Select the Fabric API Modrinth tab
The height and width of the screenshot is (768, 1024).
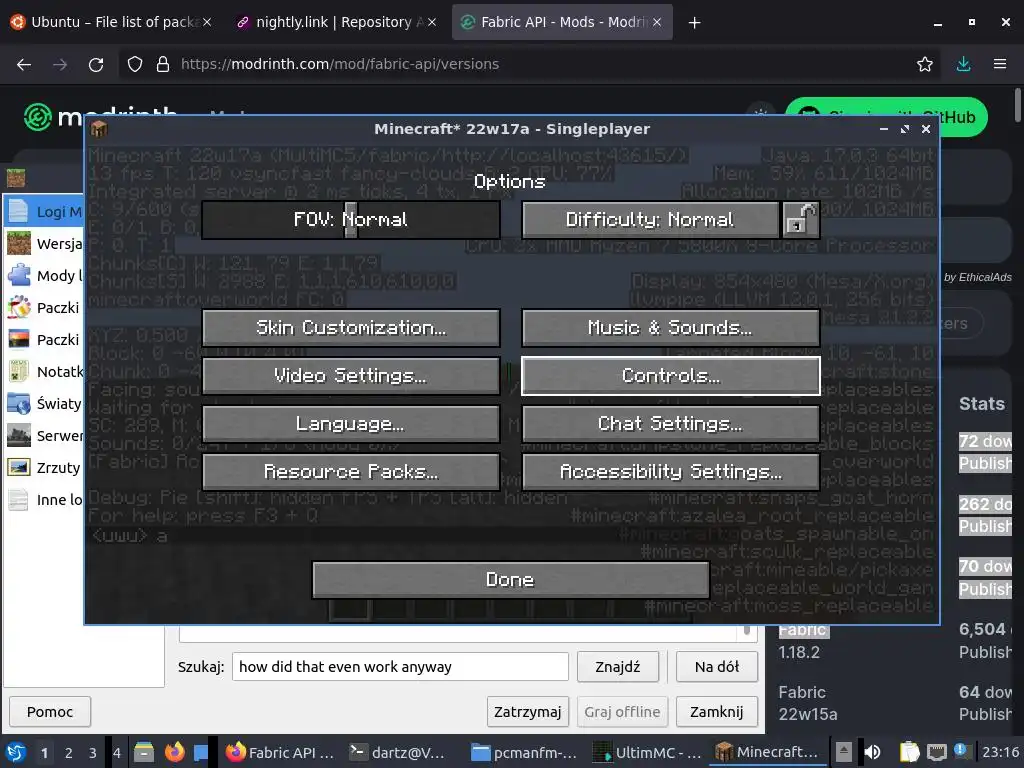pyautogui.click(x=562, y=22)
